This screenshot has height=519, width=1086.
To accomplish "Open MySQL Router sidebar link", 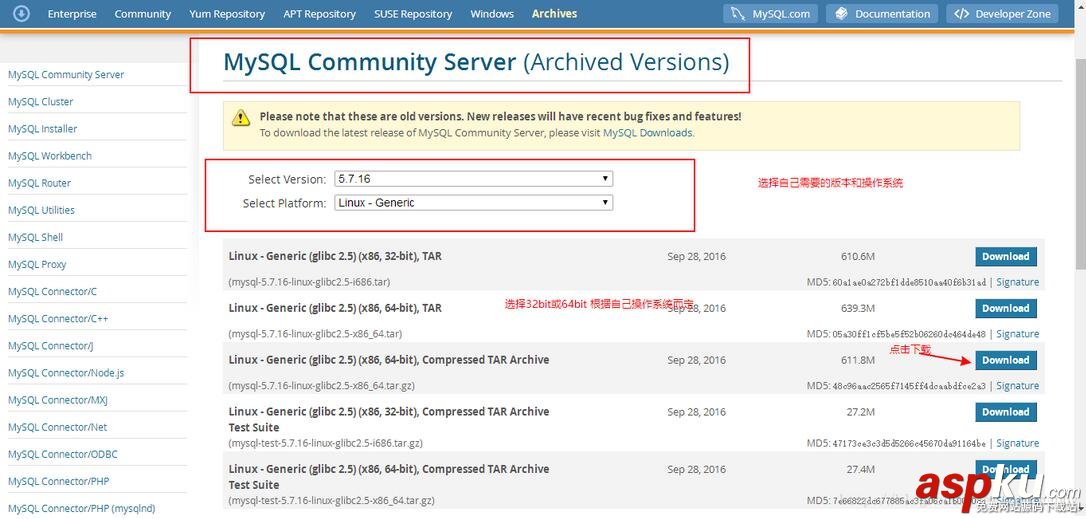I will point(39,183).
